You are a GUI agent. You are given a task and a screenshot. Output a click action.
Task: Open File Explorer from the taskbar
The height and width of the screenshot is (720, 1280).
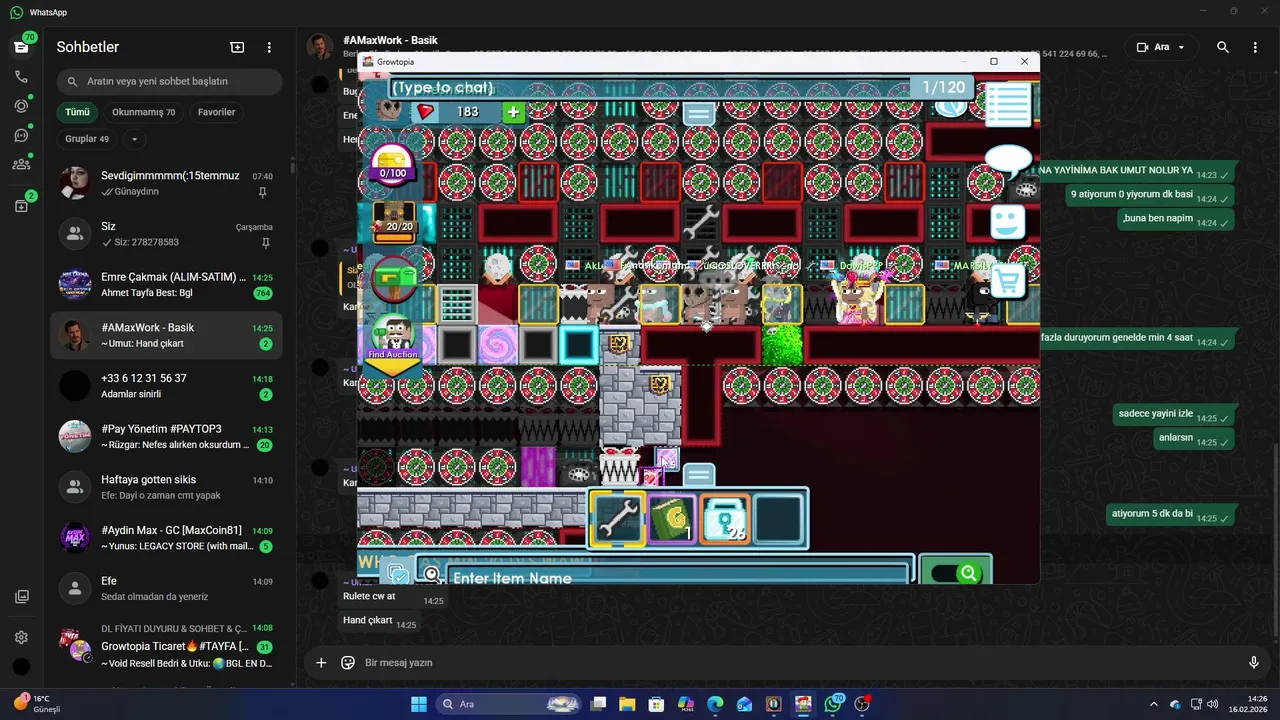627,704
